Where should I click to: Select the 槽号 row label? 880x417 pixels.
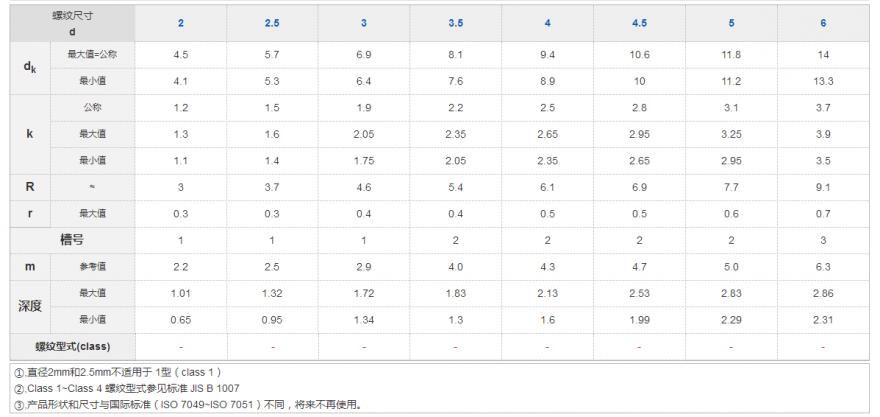click(71, 240)
